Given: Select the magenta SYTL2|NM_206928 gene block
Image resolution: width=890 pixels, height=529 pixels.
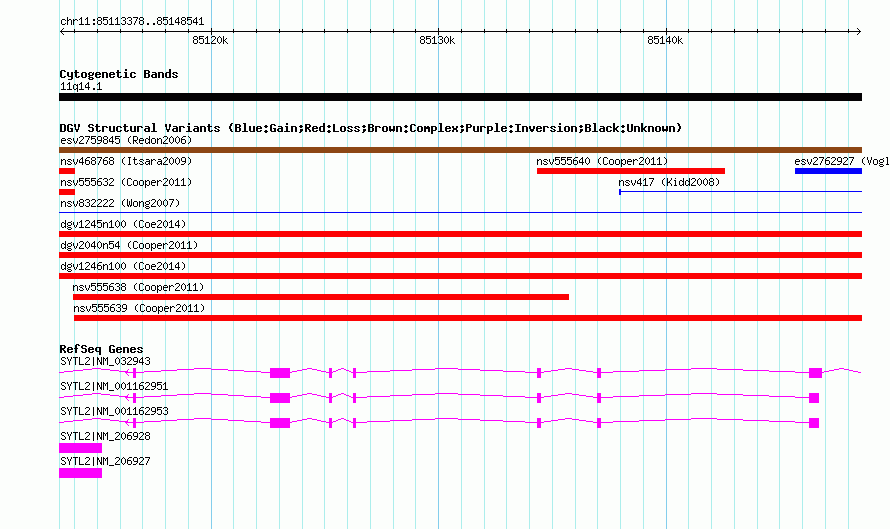Looking at the screenshot, I should 81,448.
